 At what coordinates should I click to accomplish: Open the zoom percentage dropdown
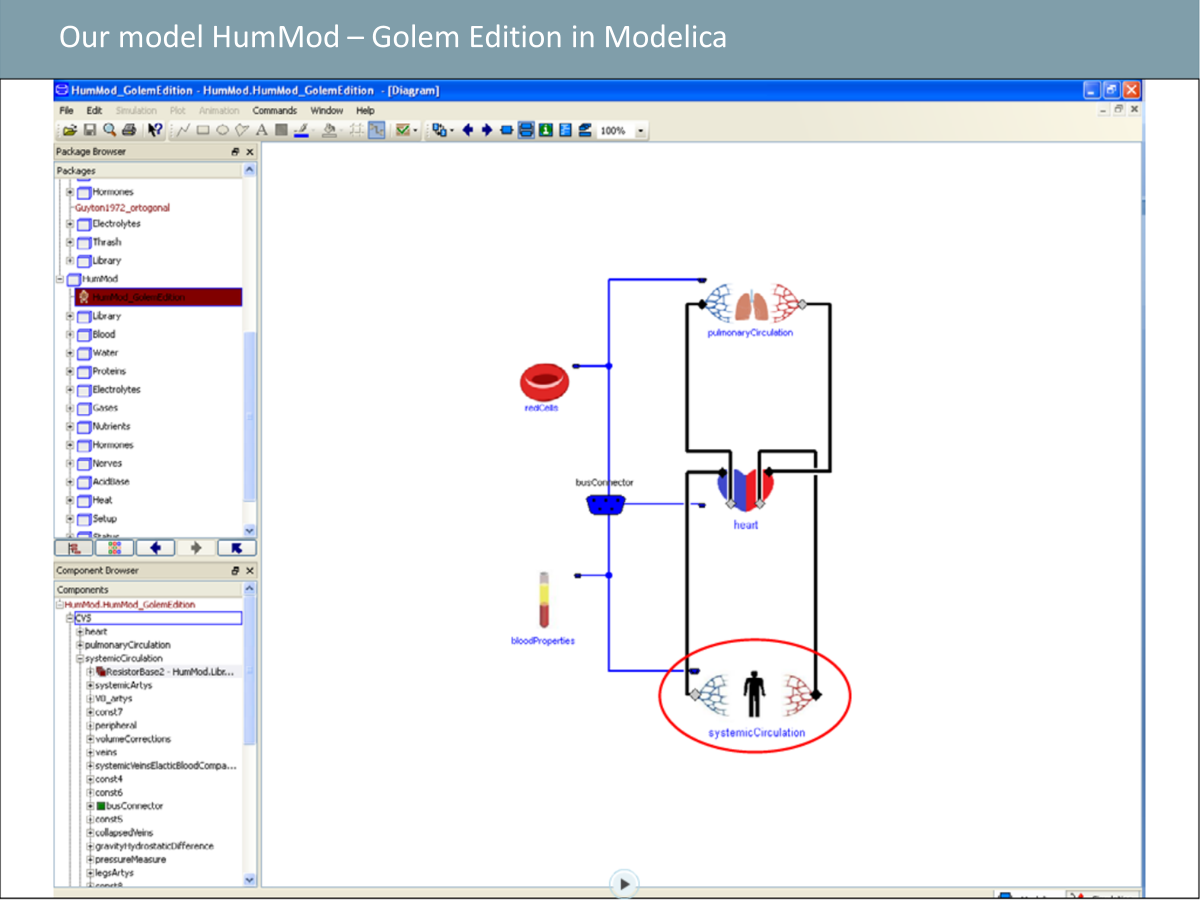coord(640,131)
